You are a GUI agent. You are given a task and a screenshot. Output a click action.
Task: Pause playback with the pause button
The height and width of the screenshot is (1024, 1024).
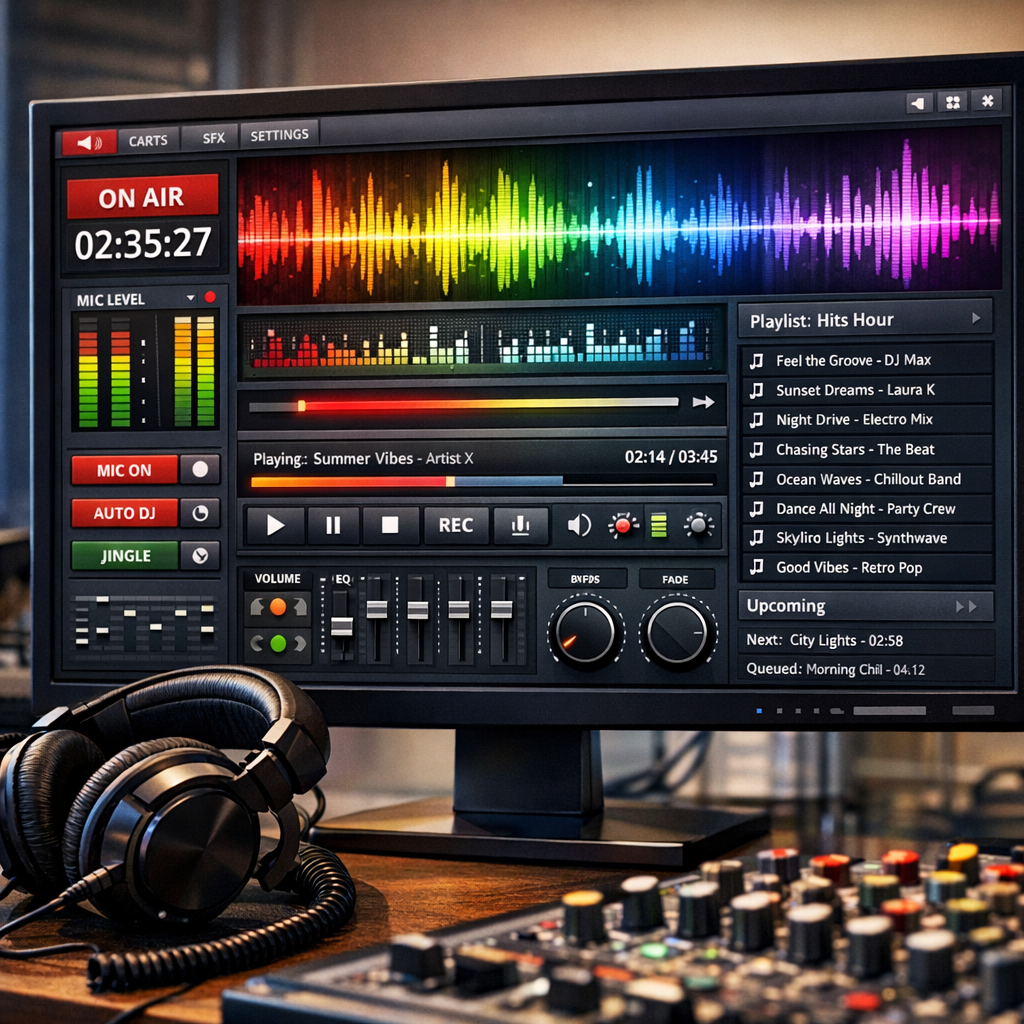point(333,525)
